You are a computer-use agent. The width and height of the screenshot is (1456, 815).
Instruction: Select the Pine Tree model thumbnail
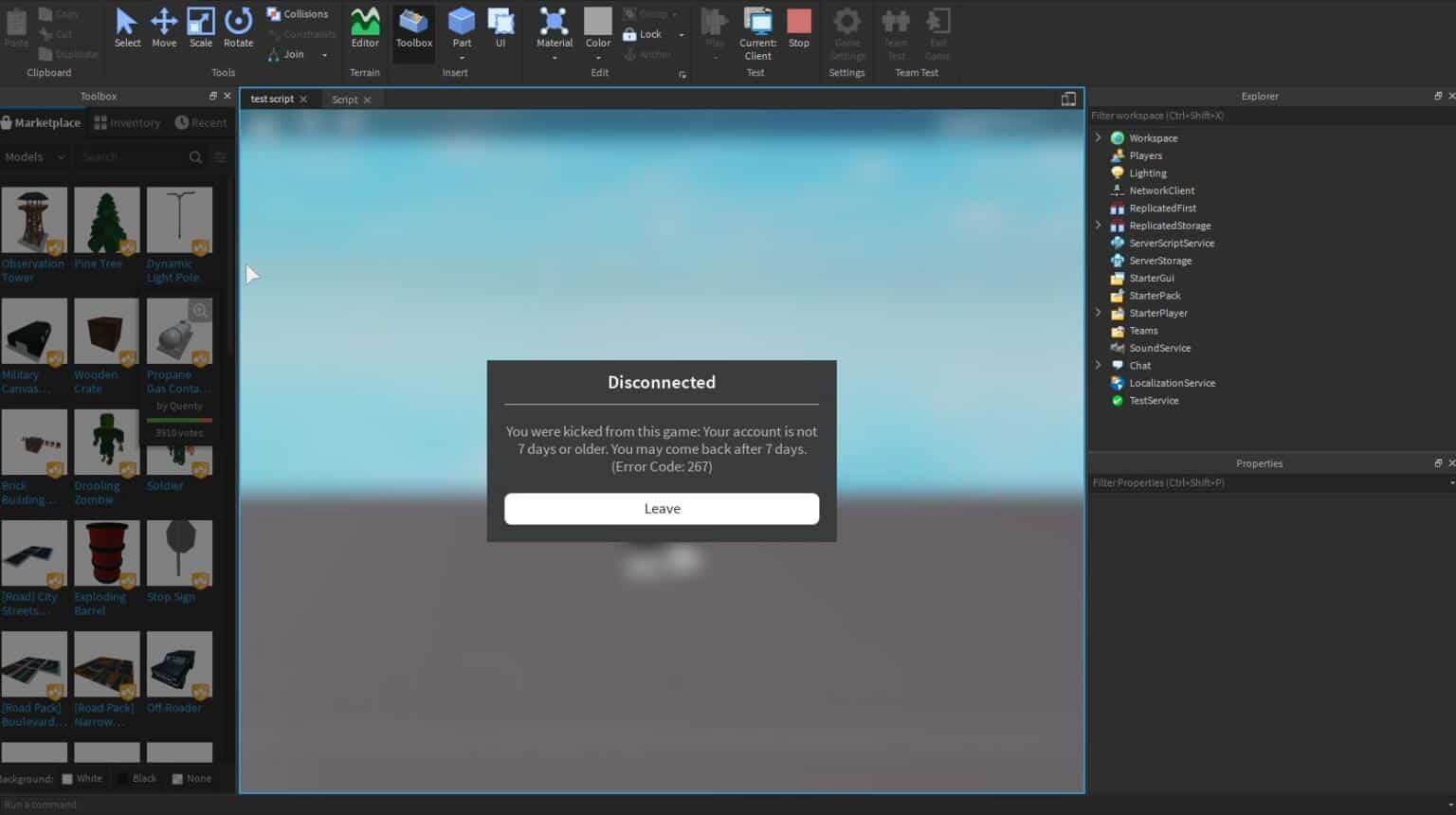(106, 220)
